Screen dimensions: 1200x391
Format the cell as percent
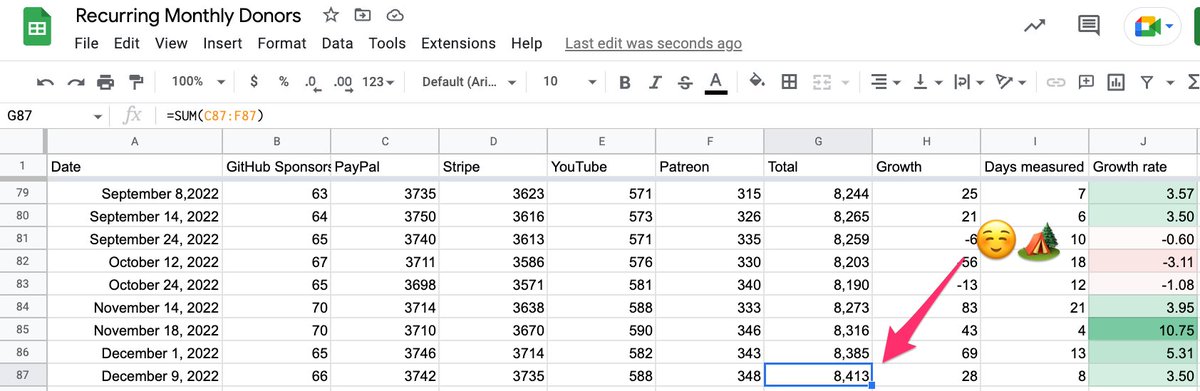284,82
